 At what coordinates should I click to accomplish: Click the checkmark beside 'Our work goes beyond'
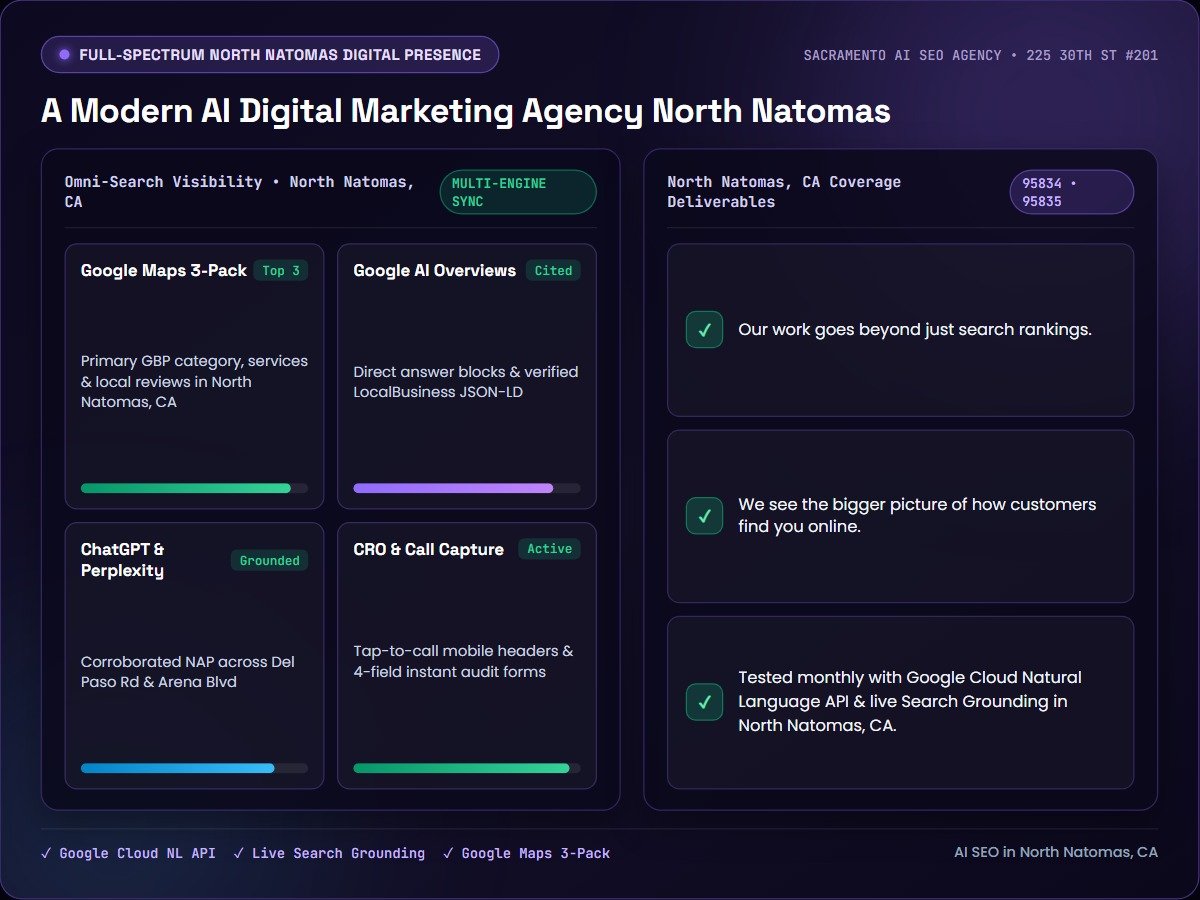pyautogui.click(x=705, y=330)
